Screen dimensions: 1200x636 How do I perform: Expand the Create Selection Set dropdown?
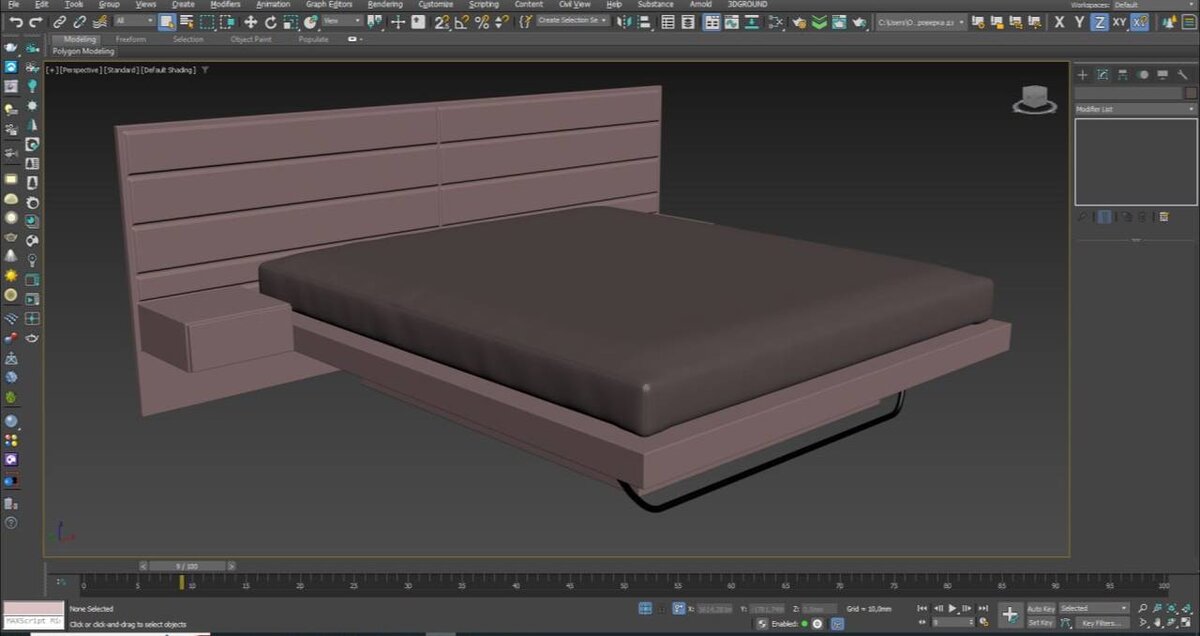pos(572,21)
